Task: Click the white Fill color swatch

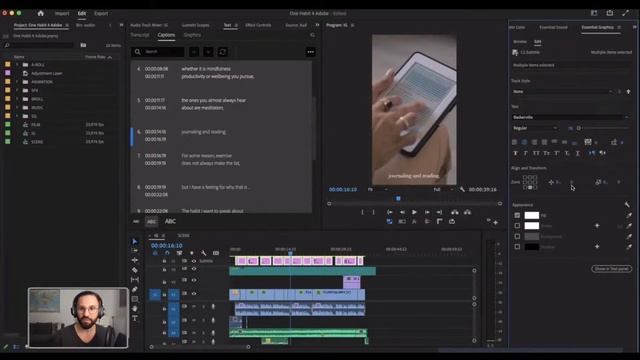Action: click(x=531, y=215)
